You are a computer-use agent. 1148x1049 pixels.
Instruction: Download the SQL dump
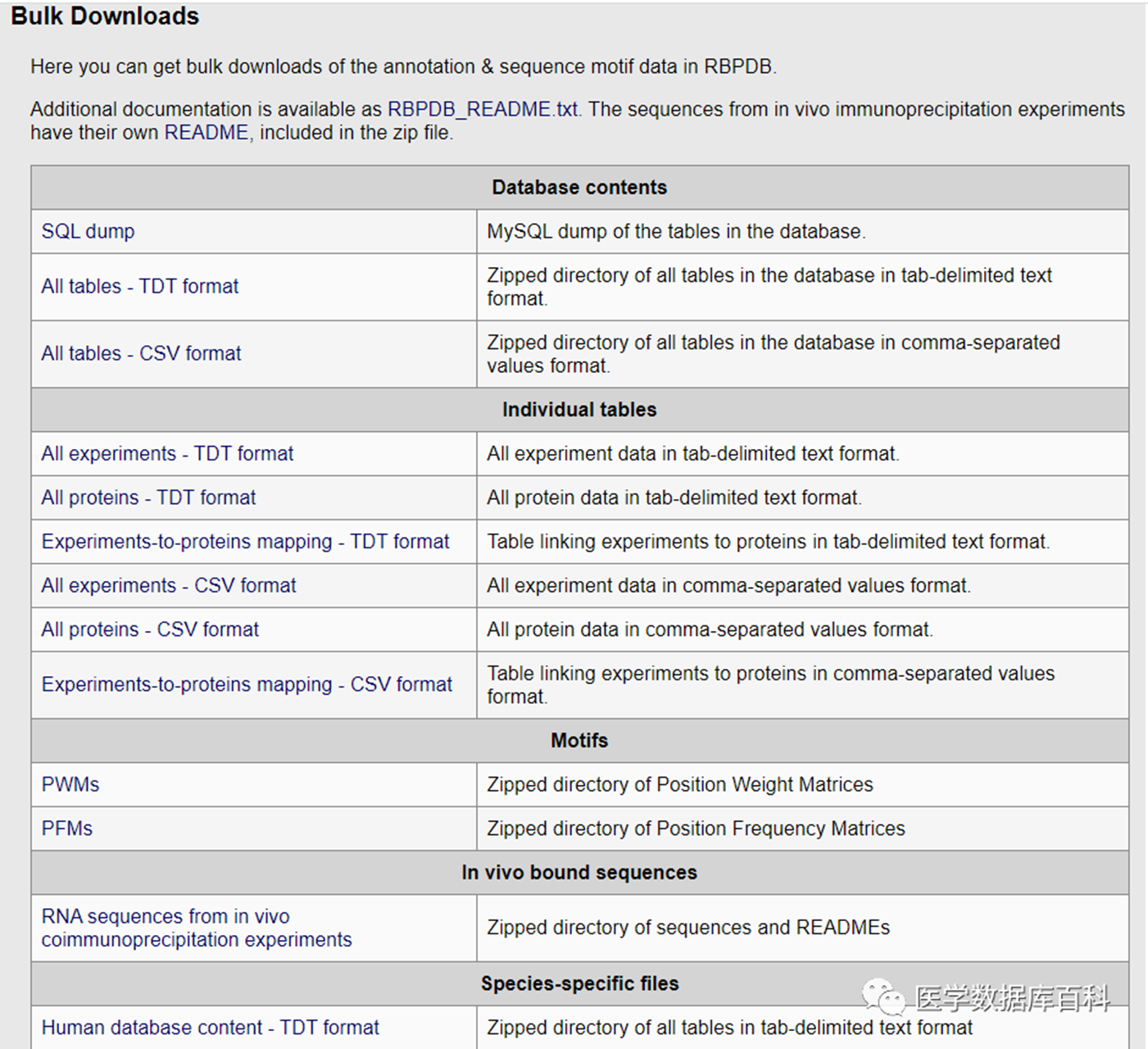pos(88,231)
